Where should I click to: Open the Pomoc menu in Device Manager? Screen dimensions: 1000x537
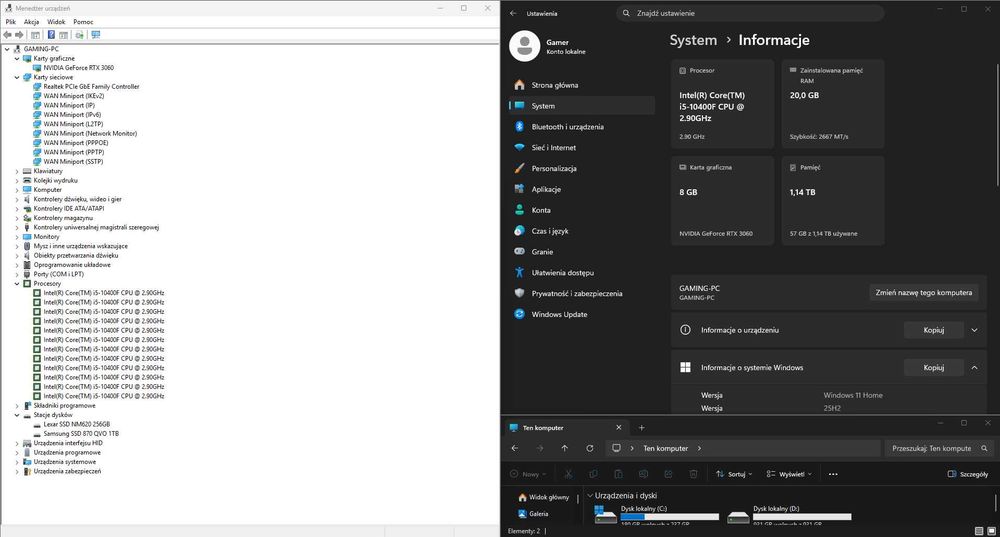tap(83, 22)
